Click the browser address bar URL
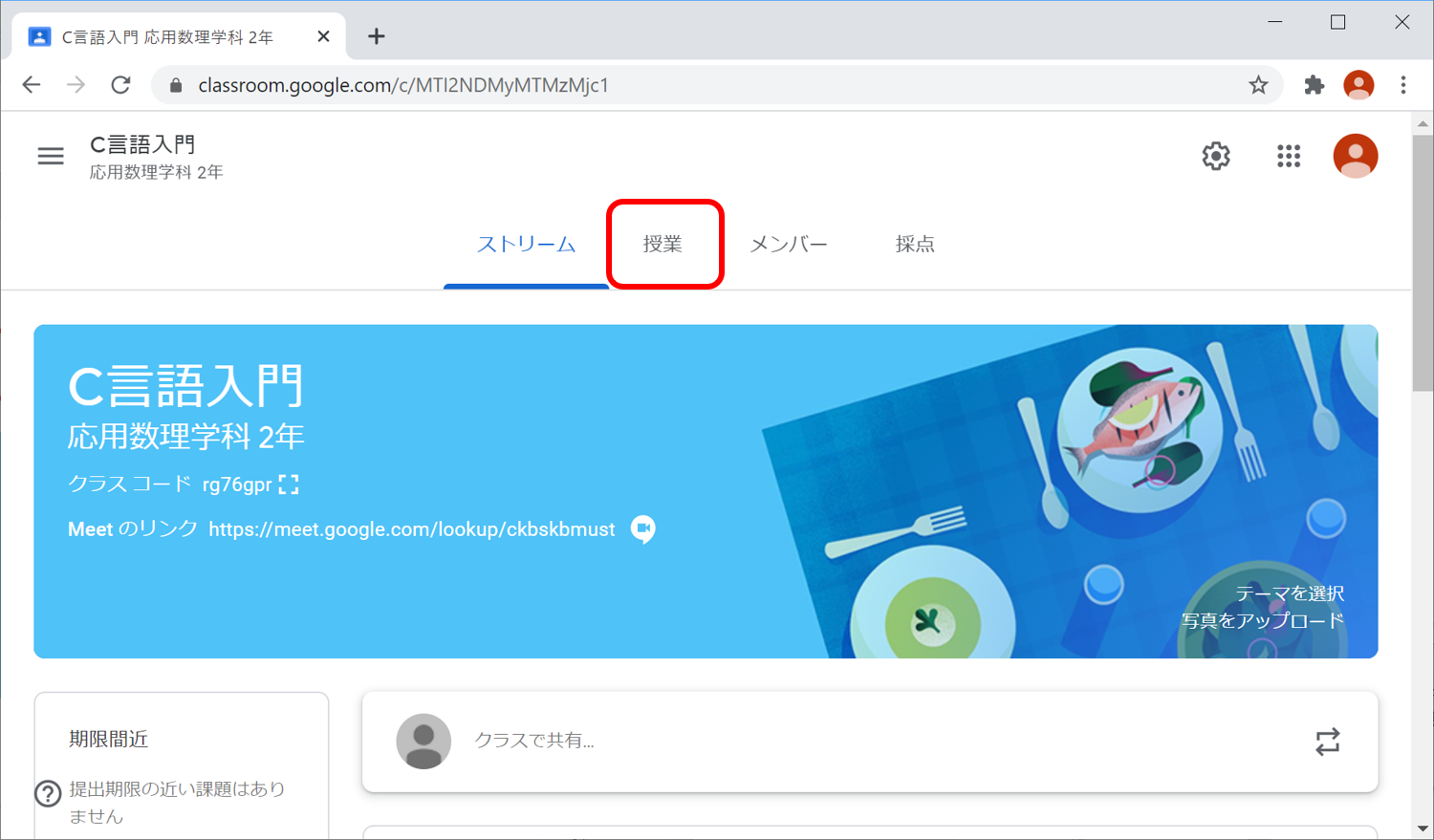Viewport: 1434px width, 840px height. point(403,85)
